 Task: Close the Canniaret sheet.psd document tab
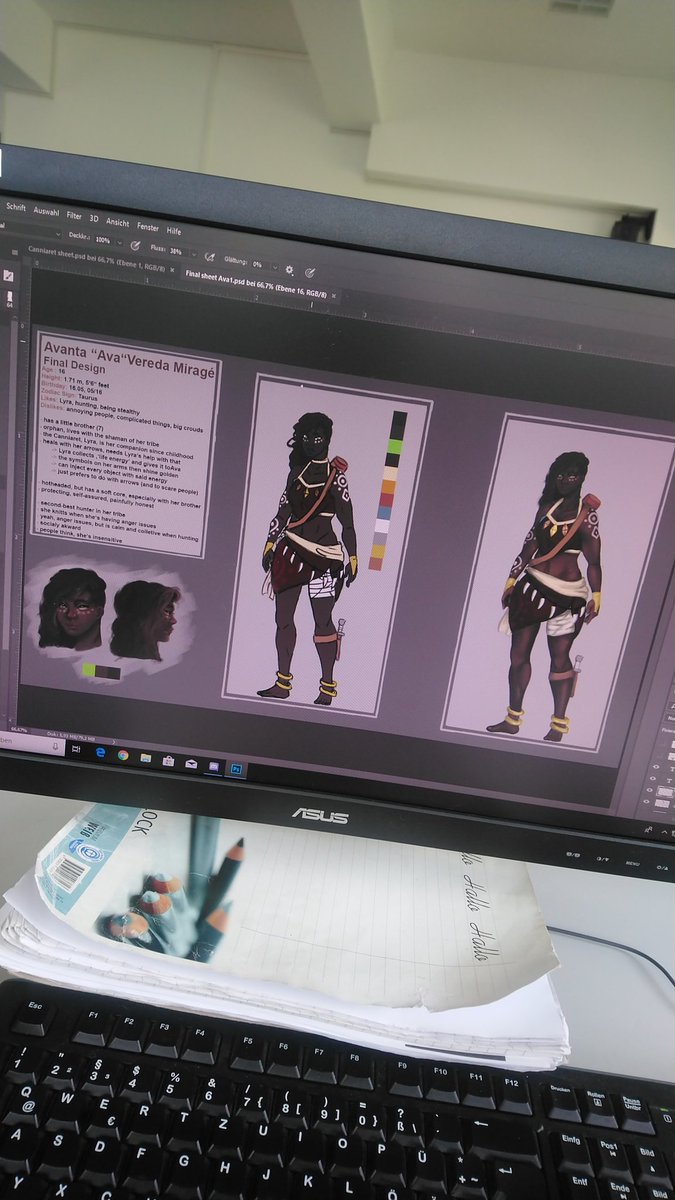[172, 269]
